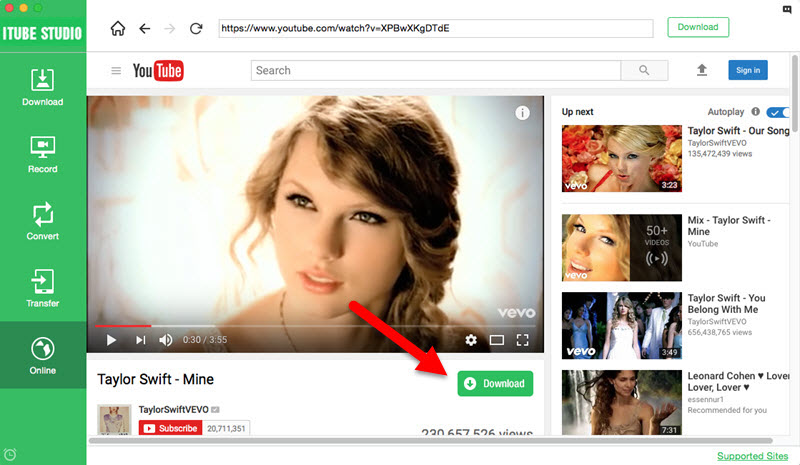The height and width of the screenshot is (465, 800).
Task: Open the Convert section in the sidebar
Action: tap(42, 221)
